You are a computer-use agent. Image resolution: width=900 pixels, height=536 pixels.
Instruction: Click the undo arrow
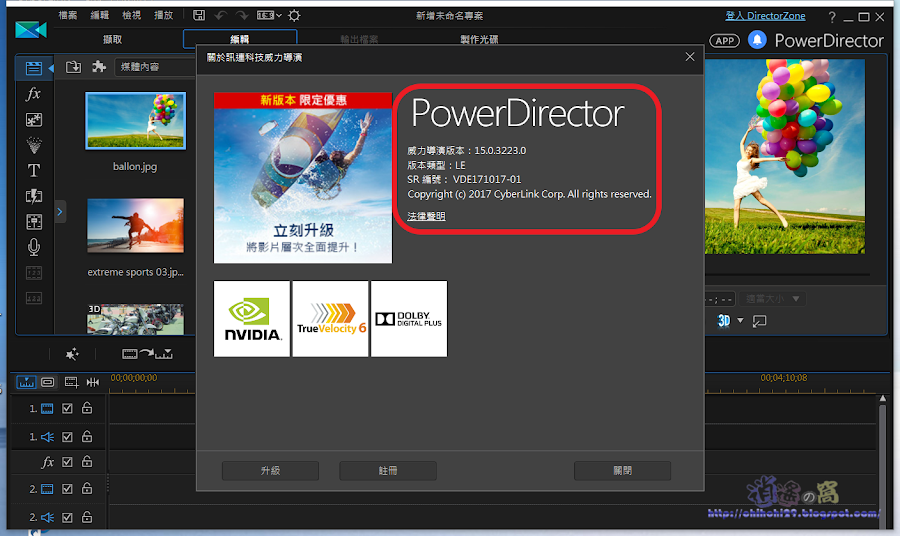221,15
